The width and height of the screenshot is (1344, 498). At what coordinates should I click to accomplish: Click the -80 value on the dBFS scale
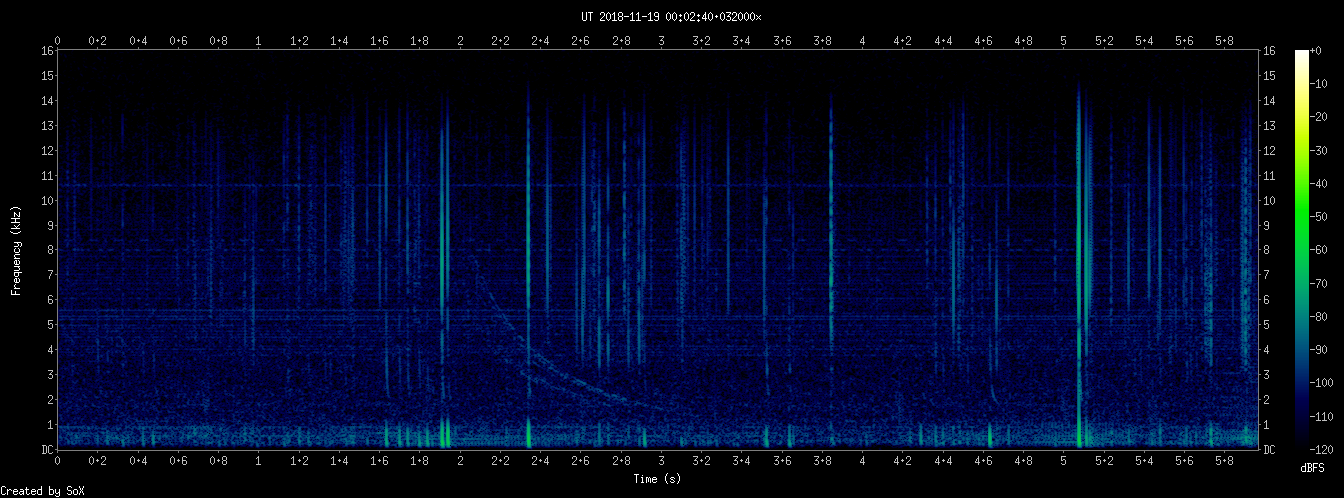click(x=1321, y=317)
